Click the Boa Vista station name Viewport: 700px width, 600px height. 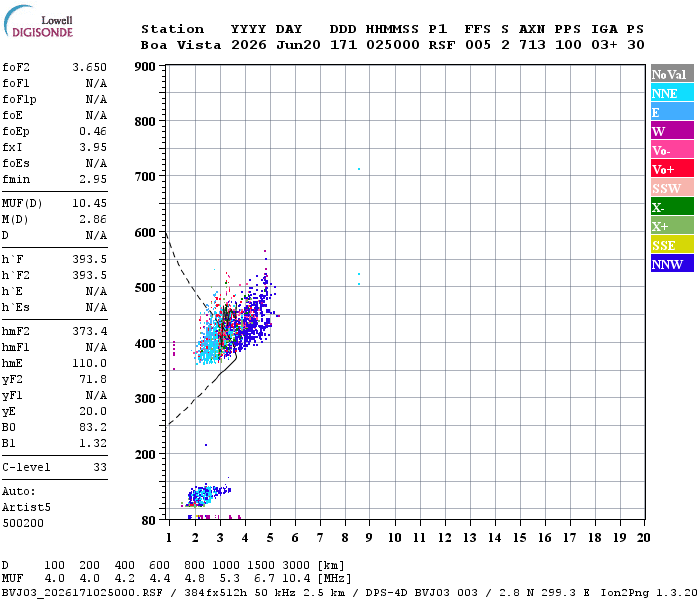[x=181, y=45]
